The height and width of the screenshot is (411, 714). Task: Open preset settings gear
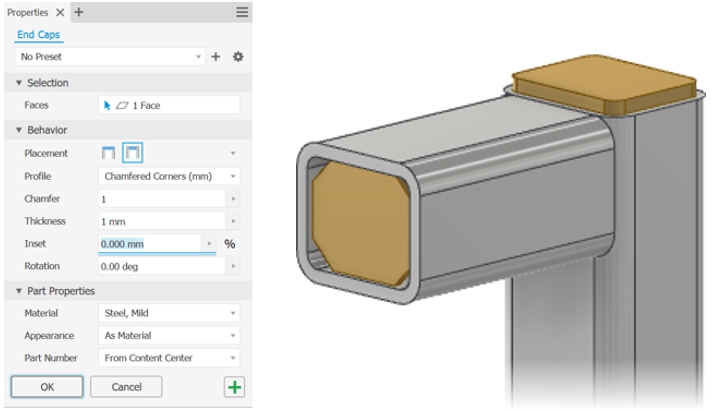(238, 56)
